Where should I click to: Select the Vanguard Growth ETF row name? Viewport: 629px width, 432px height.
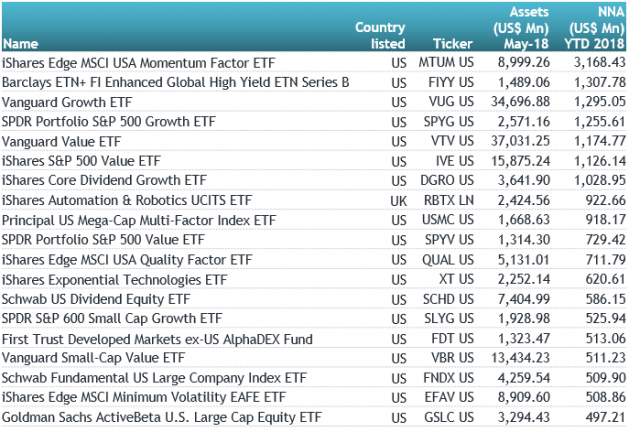pyautogui.click(x=66, y=102)
